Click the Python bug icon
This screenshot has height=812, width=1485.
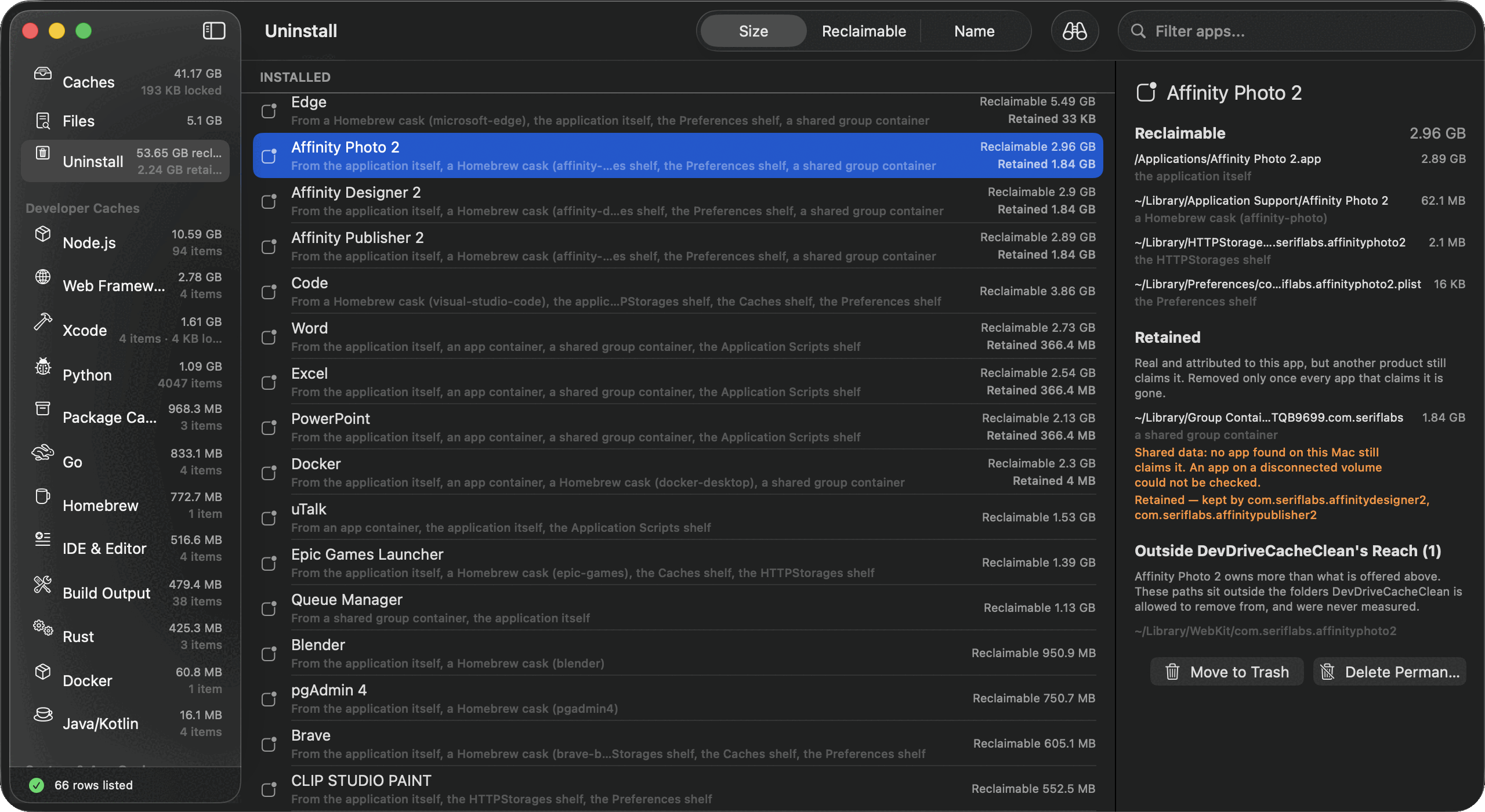[43, 366]
